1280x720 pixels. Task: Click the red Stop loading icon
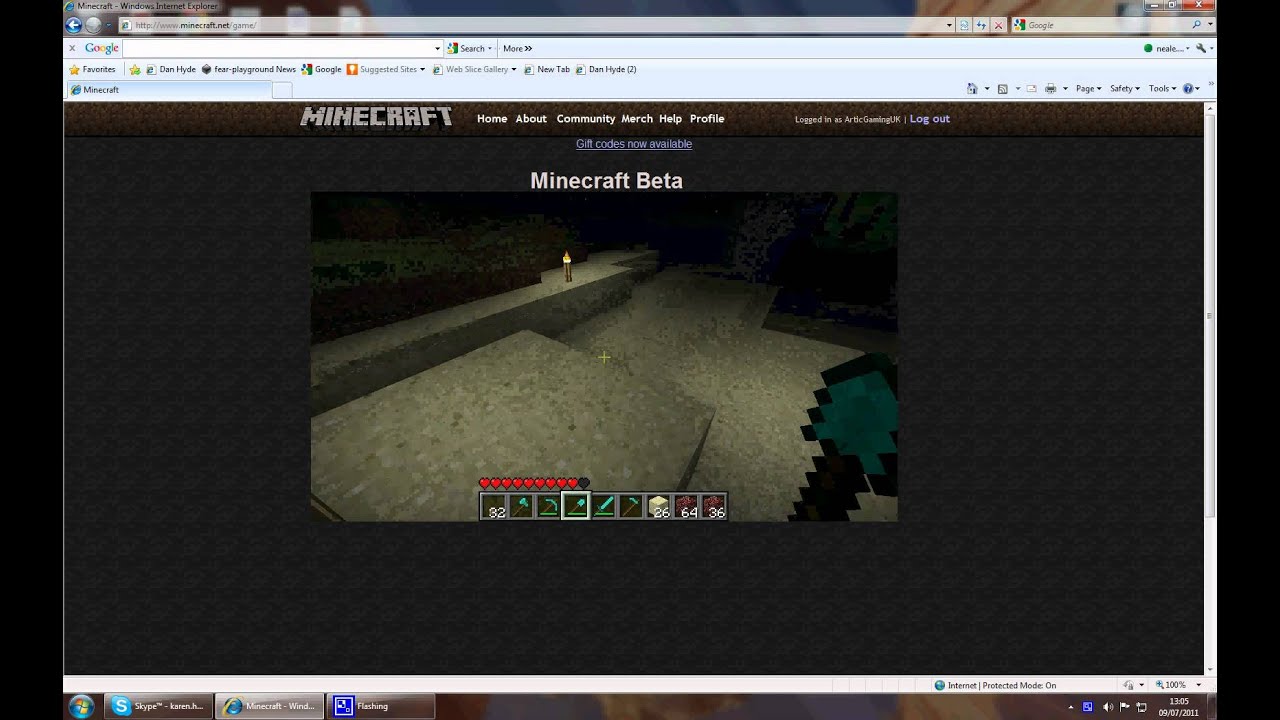pyautogui.click(x=999, y=25)
